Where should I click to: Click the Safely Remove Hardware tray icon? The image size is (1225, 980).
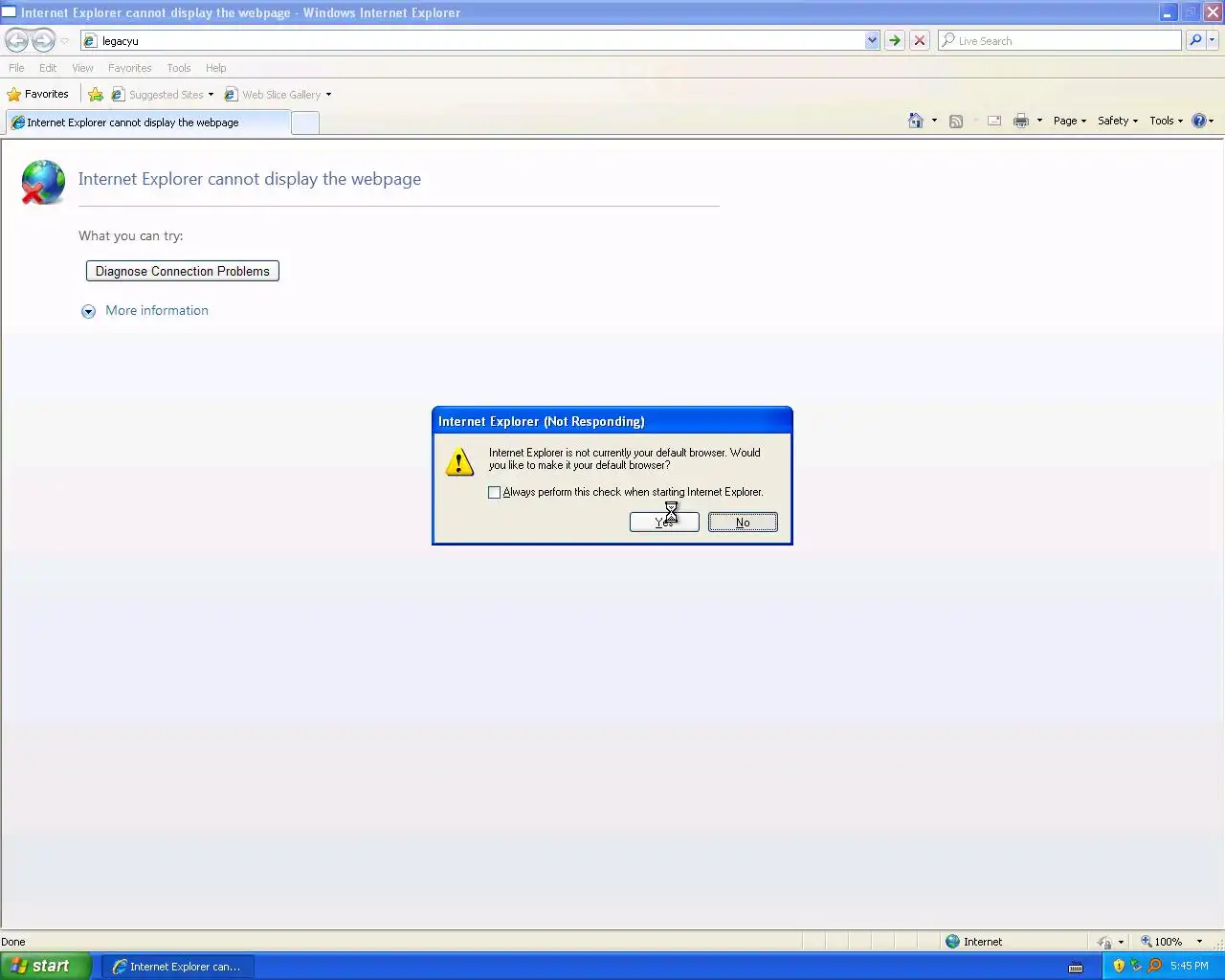[x=1136, y=966]
